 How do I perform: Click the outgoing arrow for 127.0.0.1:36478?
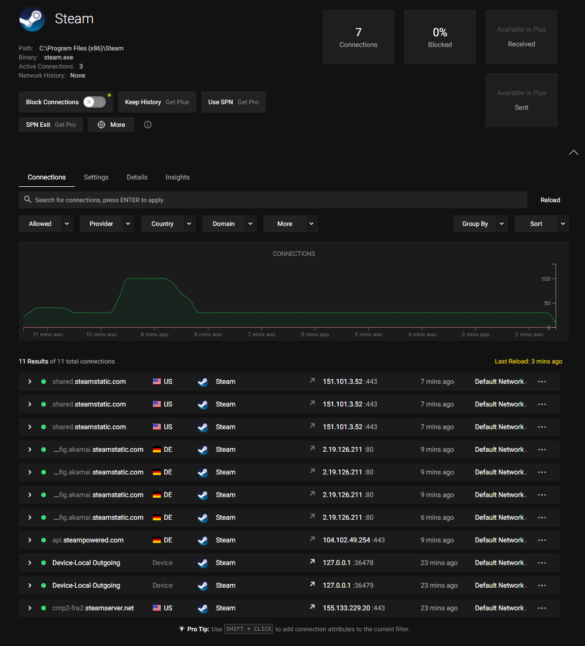click(x=312, y=562)
